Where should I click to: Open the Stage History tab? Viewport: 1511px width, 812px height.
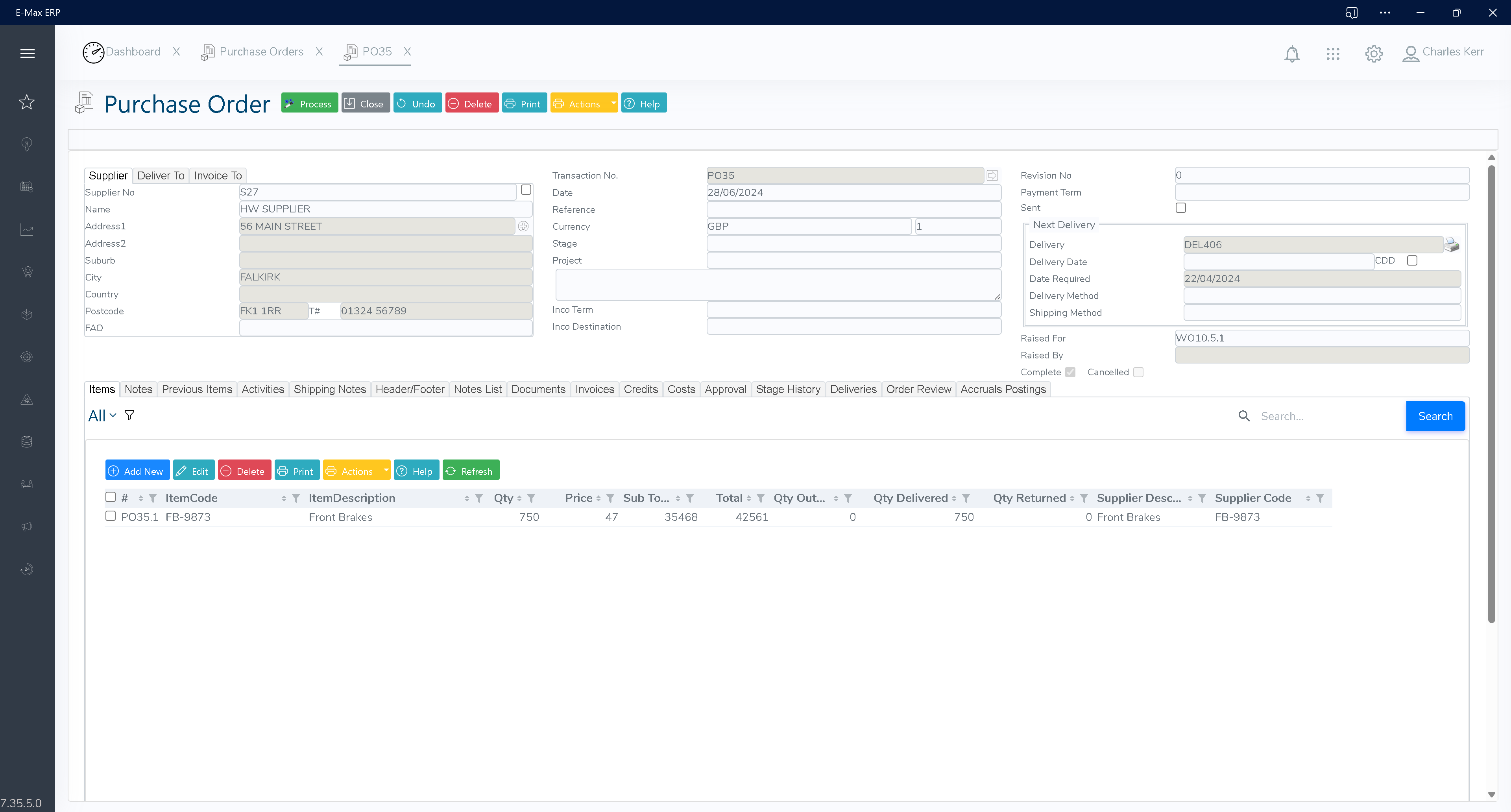[x=788, y=389]
